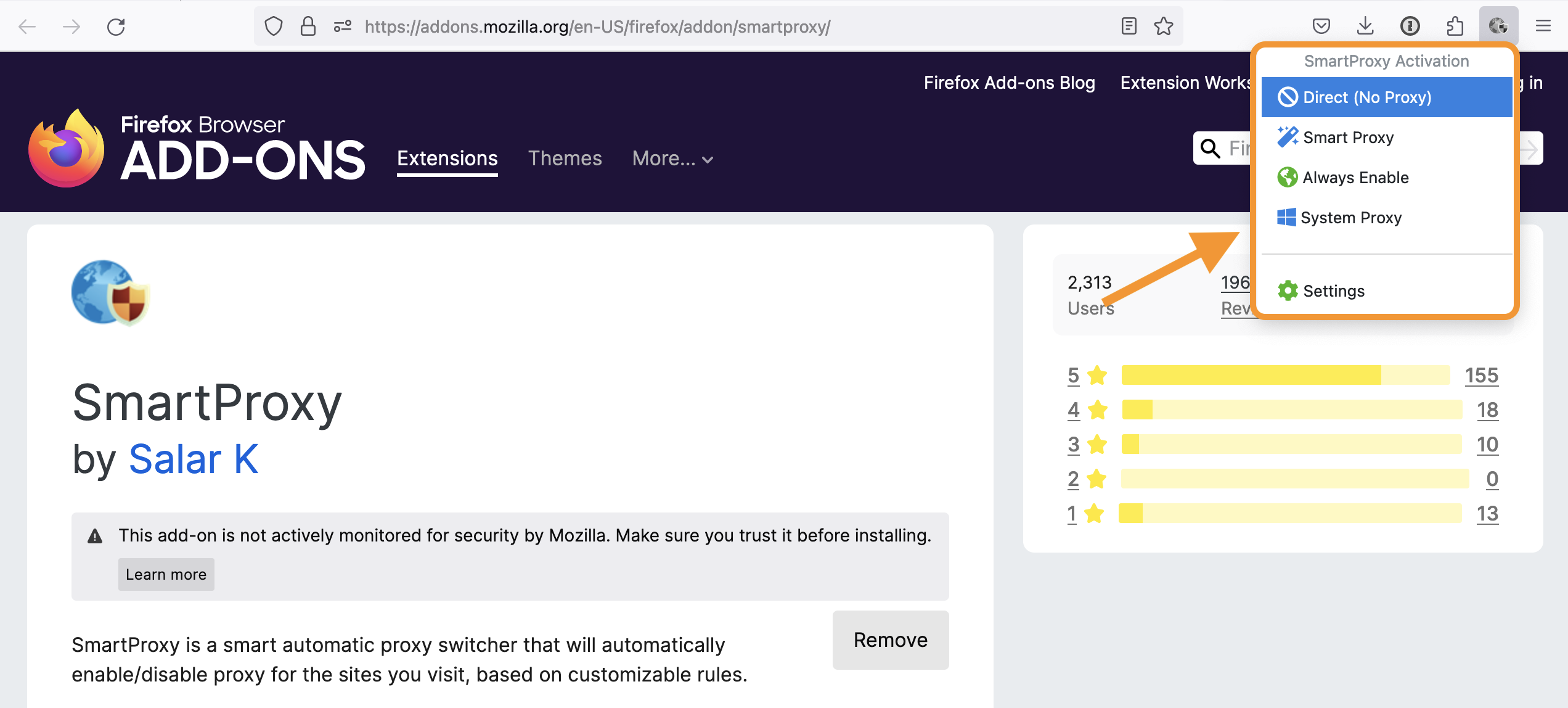Click the 5-star rating bar
Image resolution: width=1568 pixels, height=708 pixels.
point(1285,375)
